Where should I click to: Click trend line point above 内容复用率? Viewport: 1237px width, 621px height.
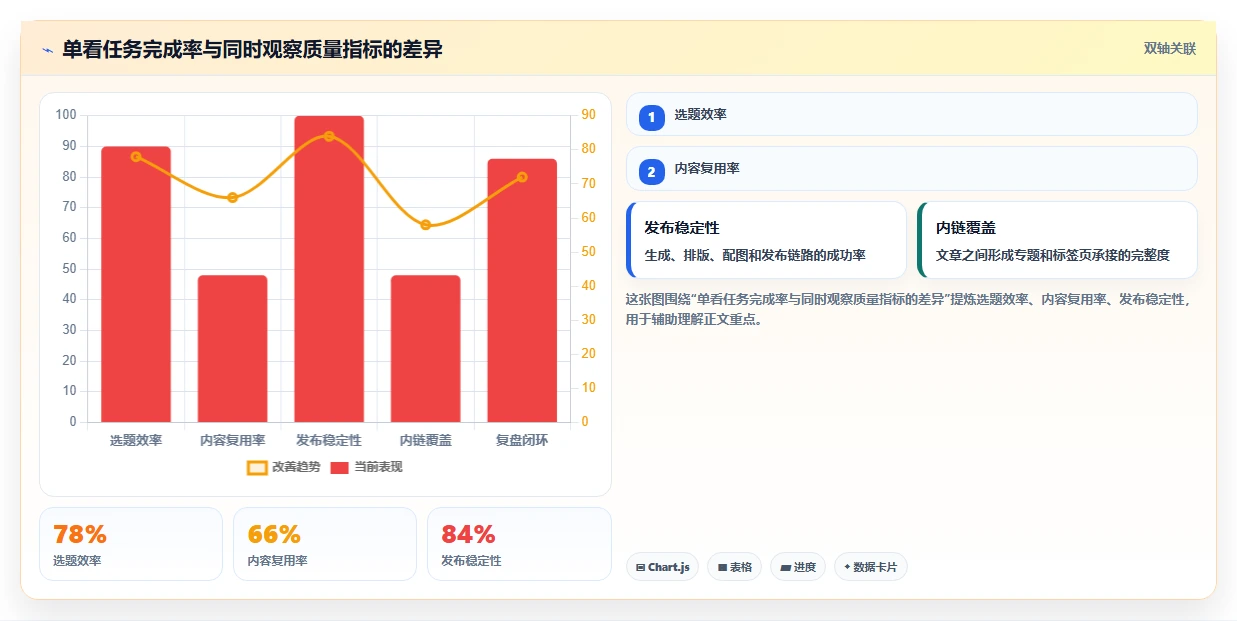pyautogui.click(x=232, y=198)
